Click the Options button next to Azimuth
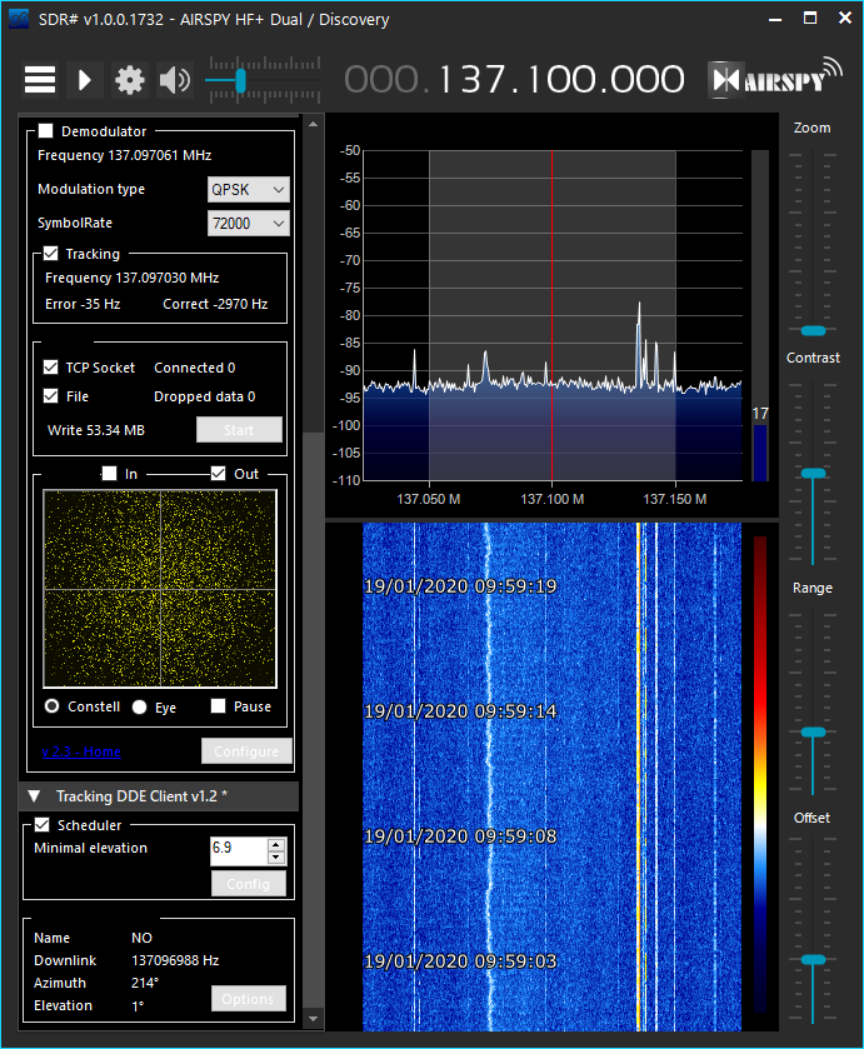The width and height of the screenshot is (864, 1049). [x=248, y=998]
